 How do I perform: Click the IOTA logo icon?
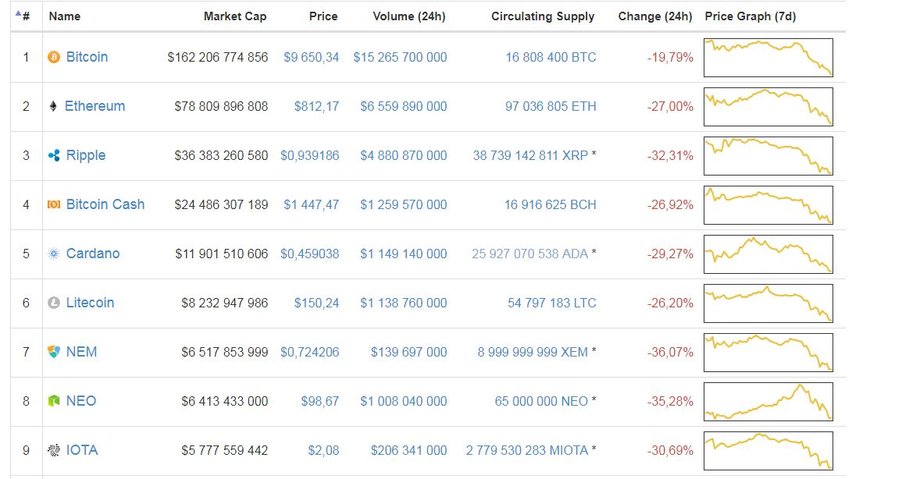54,450
